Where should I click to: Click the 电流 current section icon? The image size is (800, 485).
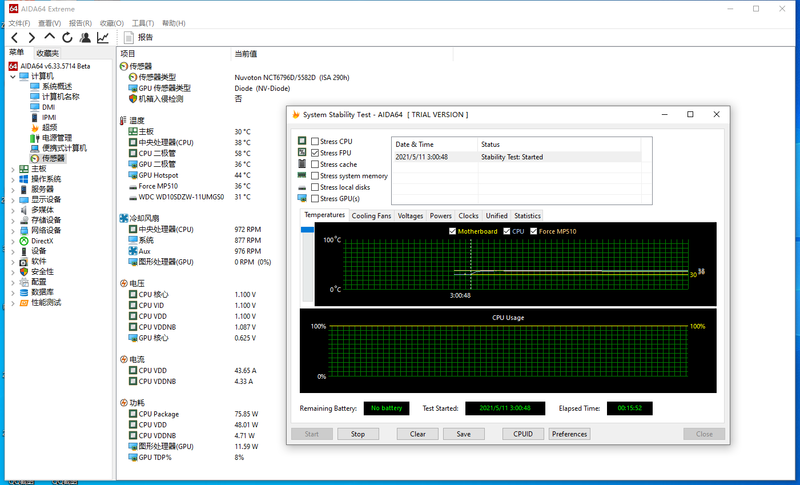click(x=123, y=359)
